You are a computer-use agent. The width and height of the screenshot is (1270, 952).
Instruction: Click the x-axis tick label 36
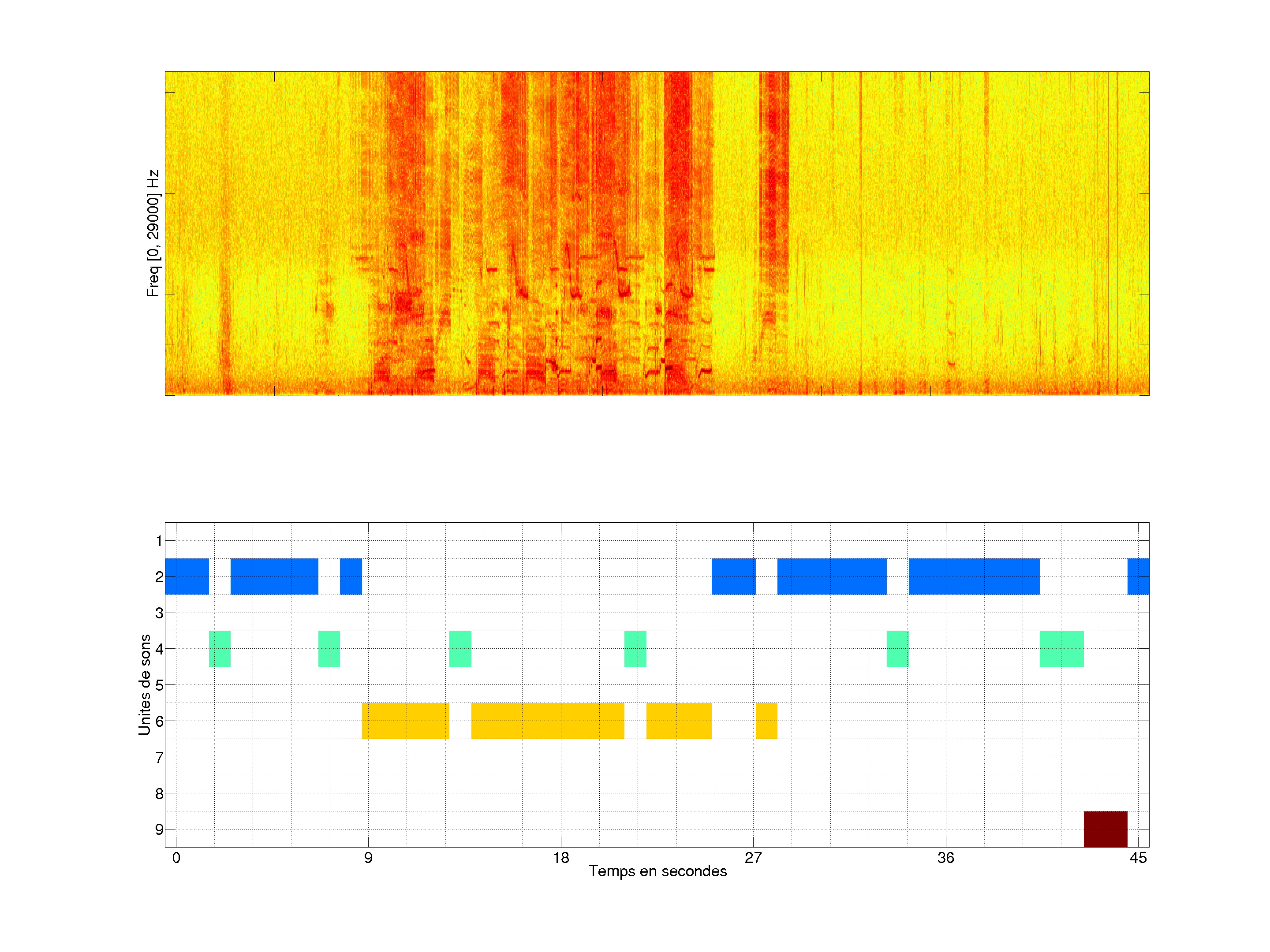pyautogui.click(x=945, y=858)
